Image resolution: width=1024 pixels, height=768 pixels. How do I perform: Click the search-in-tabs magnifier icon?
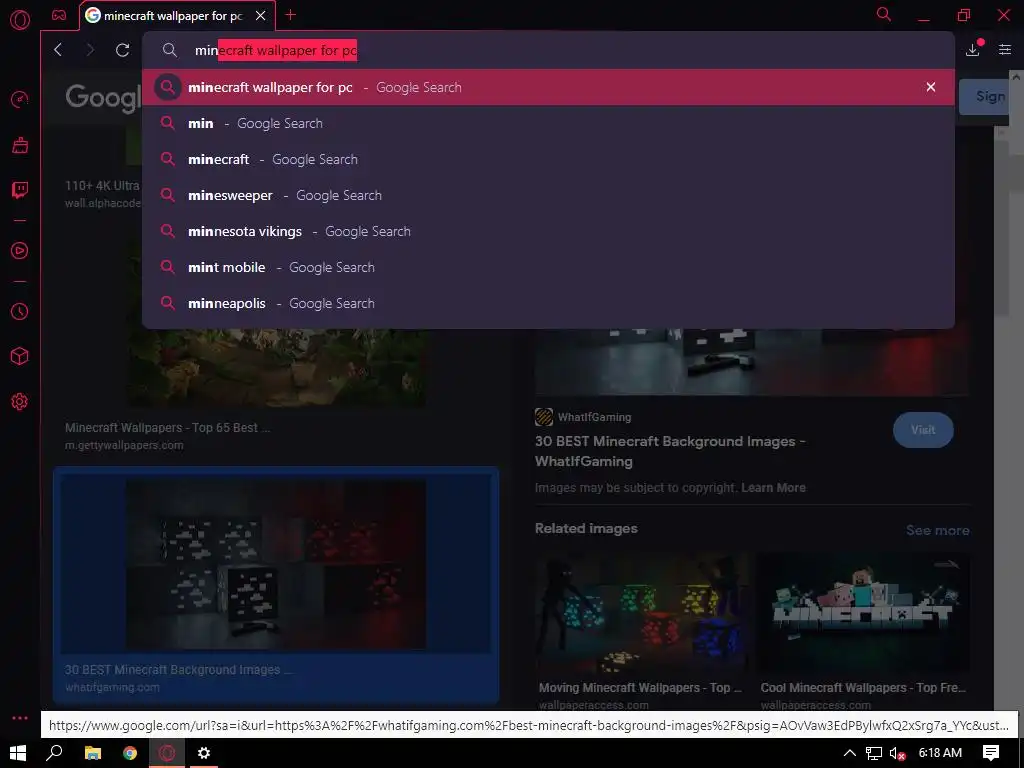coord(884,14)
